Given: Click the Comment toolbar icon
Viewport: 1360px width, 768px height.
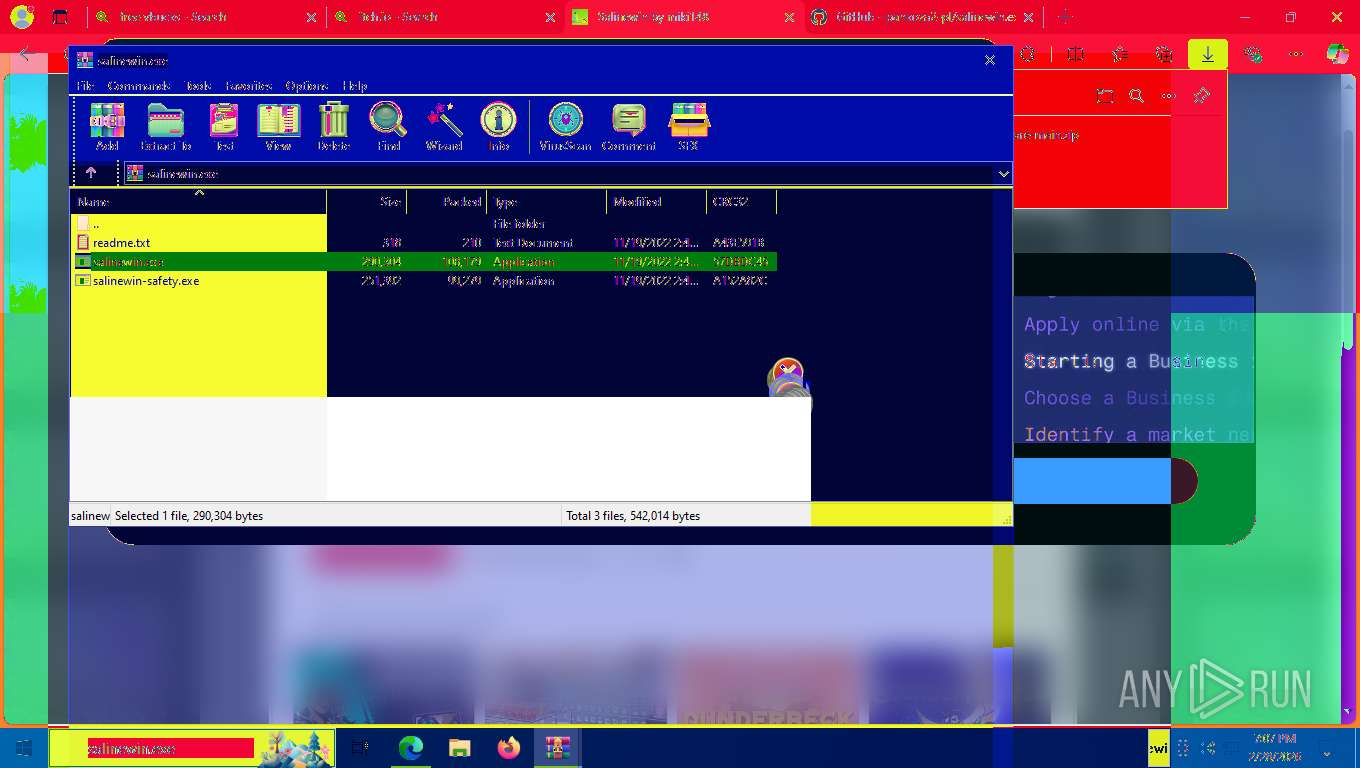Looking at the screenshot, I should click(x=629, y=126).
